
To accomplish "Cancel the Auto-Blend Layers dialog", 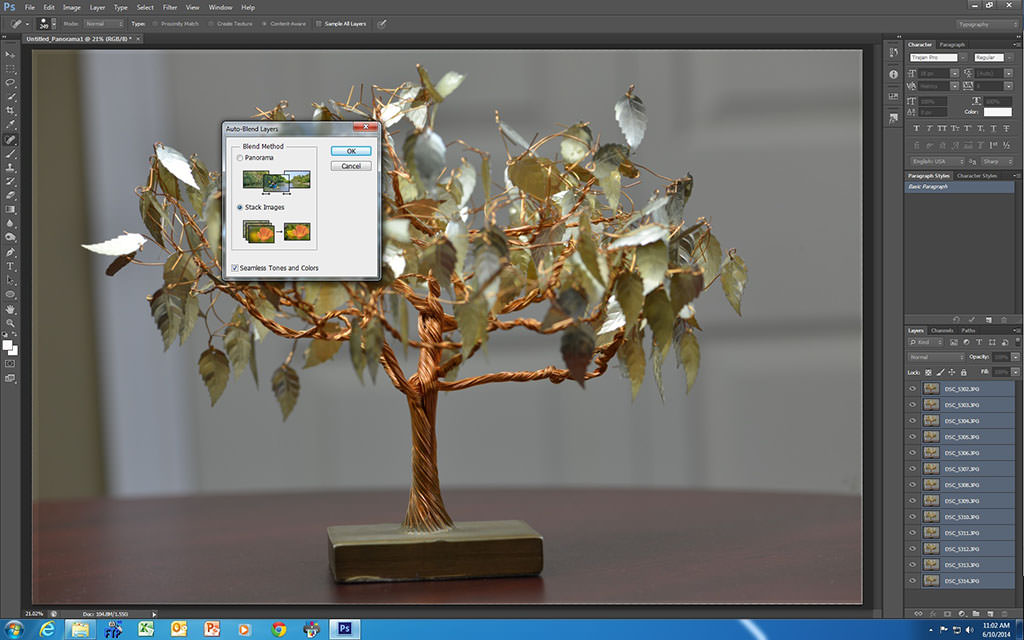I will 351,166.
